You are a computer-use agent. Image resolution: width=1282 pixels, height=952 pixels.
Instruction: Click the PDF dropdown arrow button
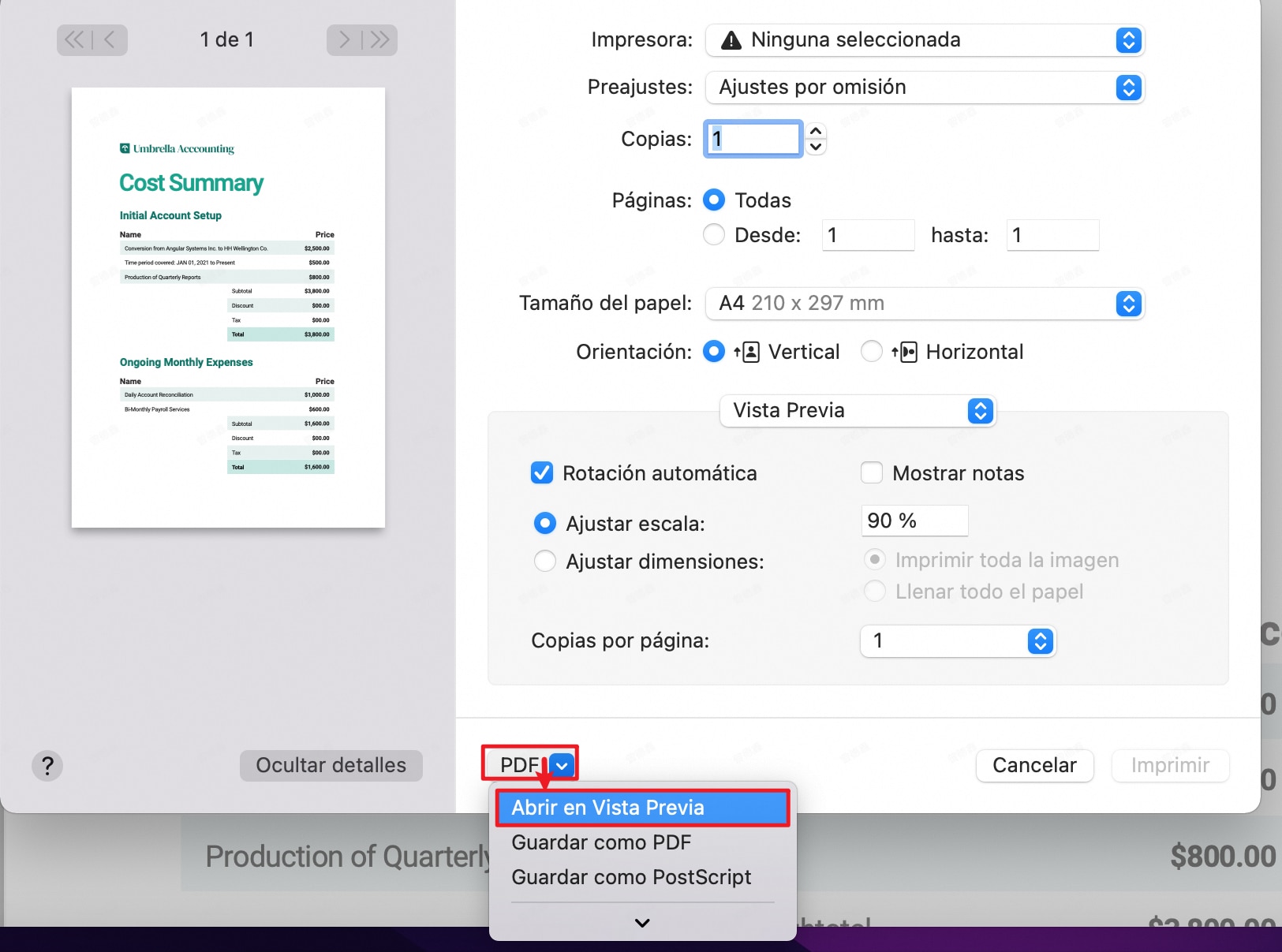point(562,765)
